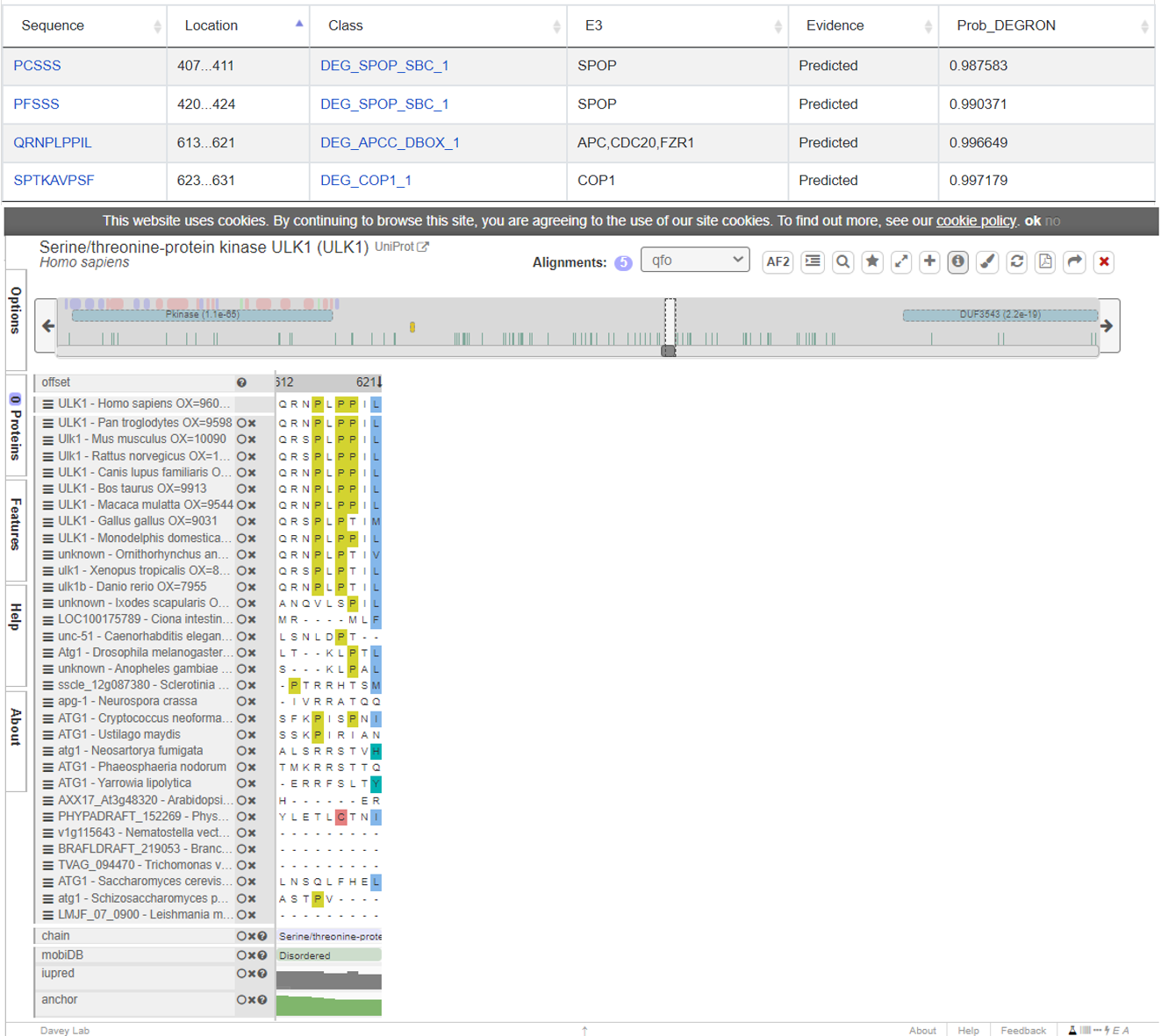Open the DEG_APCC_DBOX_1 class link

[x=390, y=142]
